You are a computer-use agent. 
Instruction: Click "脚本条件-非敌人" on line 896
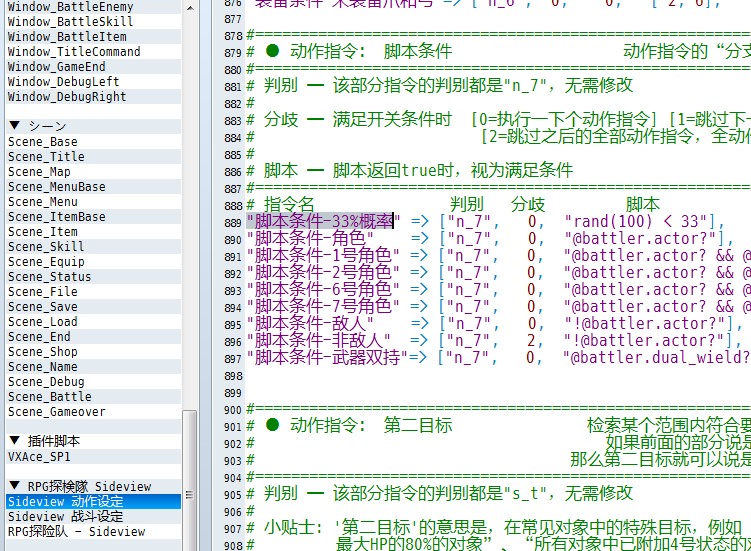(319, 340)
